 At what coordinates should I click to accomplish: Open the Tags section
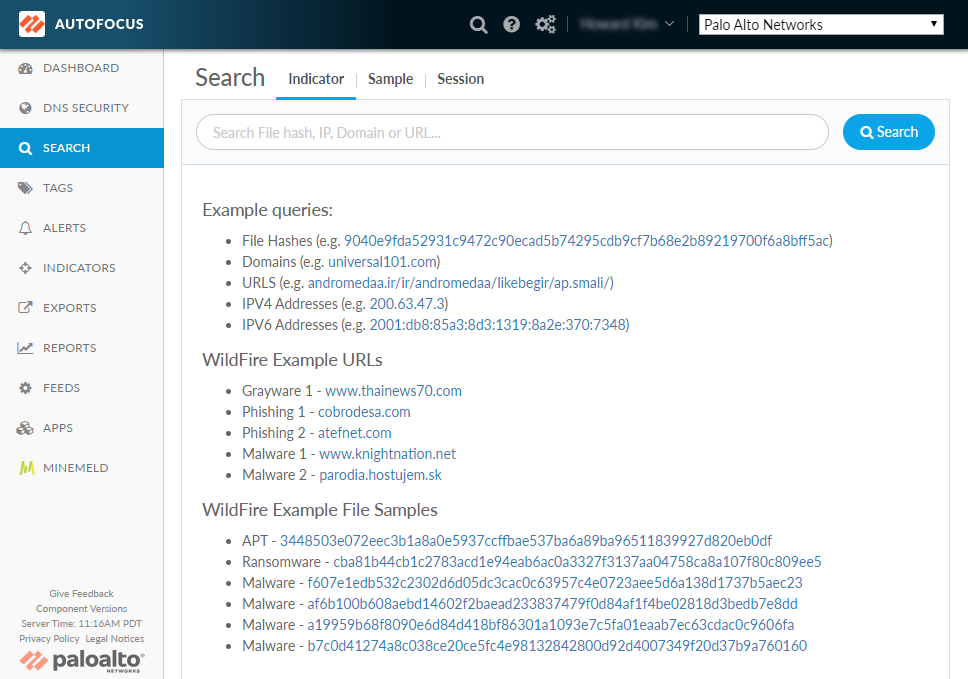pyautogui.click(x=58, y=188)
